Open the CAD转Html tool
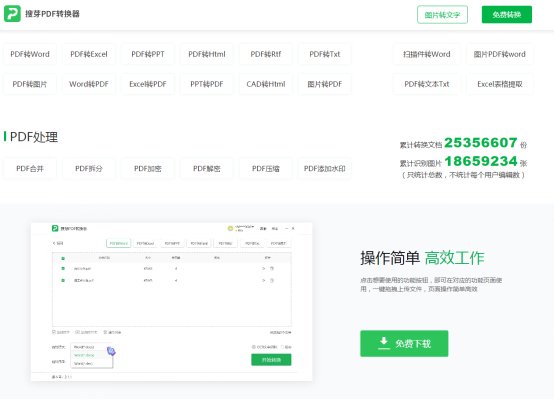The image size is (554, 399). click(266, 84)
